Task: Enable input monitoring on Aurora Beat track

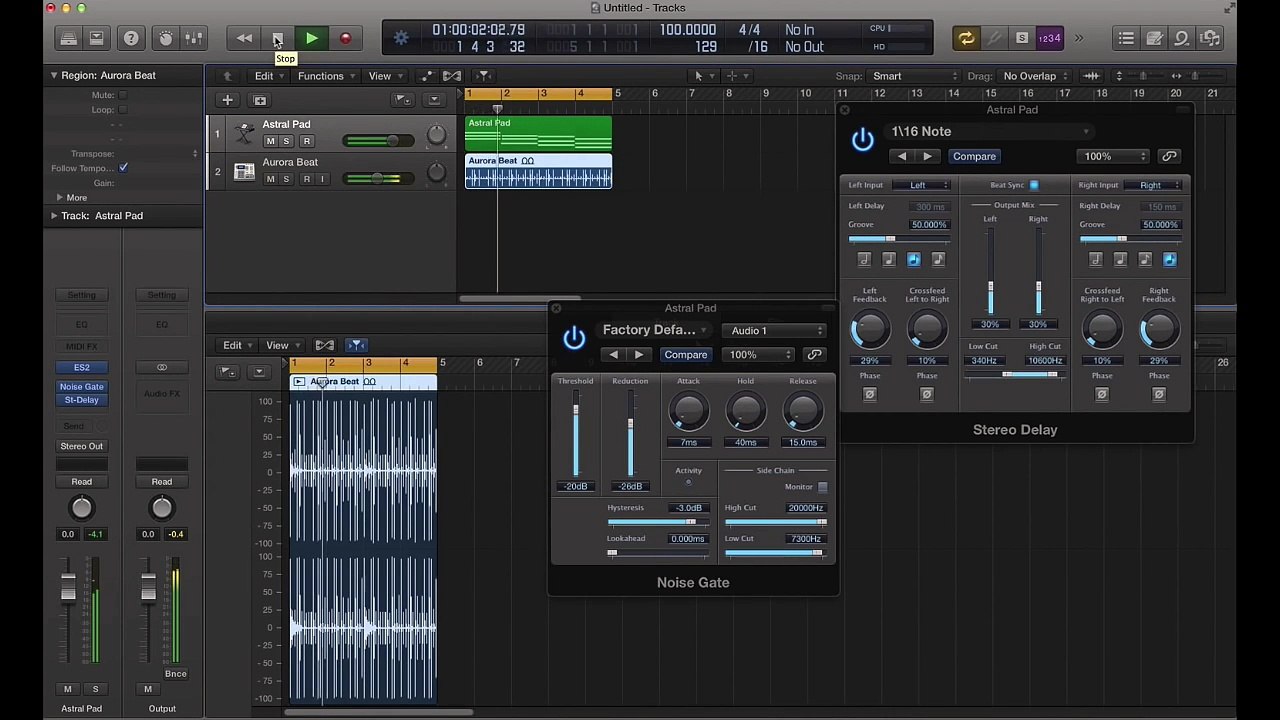Action: coord(322,179)
